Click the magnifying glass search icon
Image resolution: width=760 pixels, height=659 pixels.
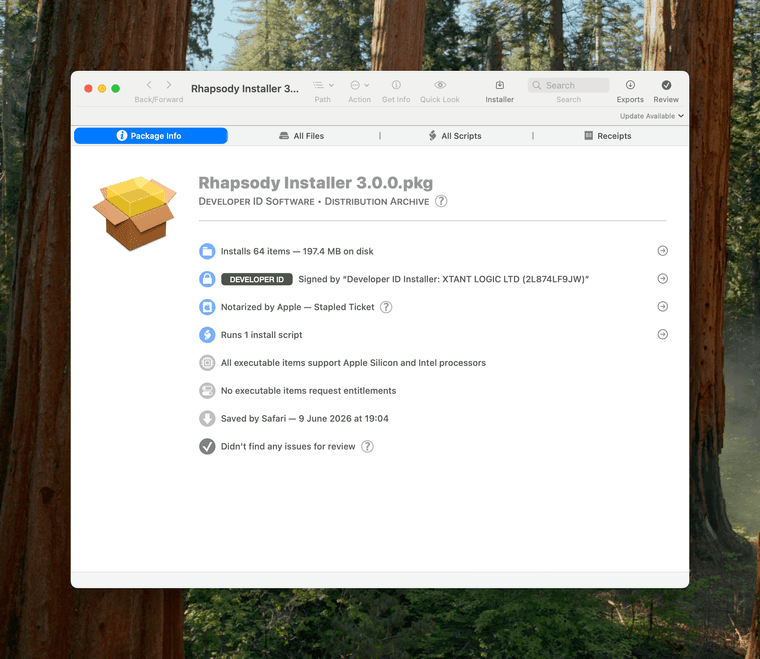coord(537,85)
